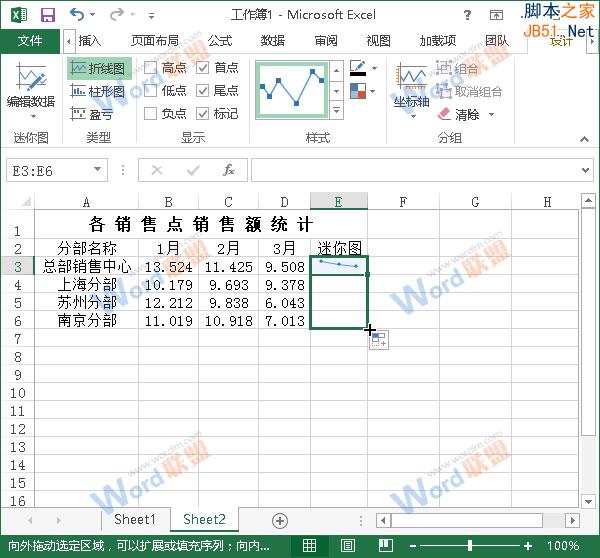Click the style gallery scroll down arrow
This screenshot has width=600, height=558.
pos(336,91)
